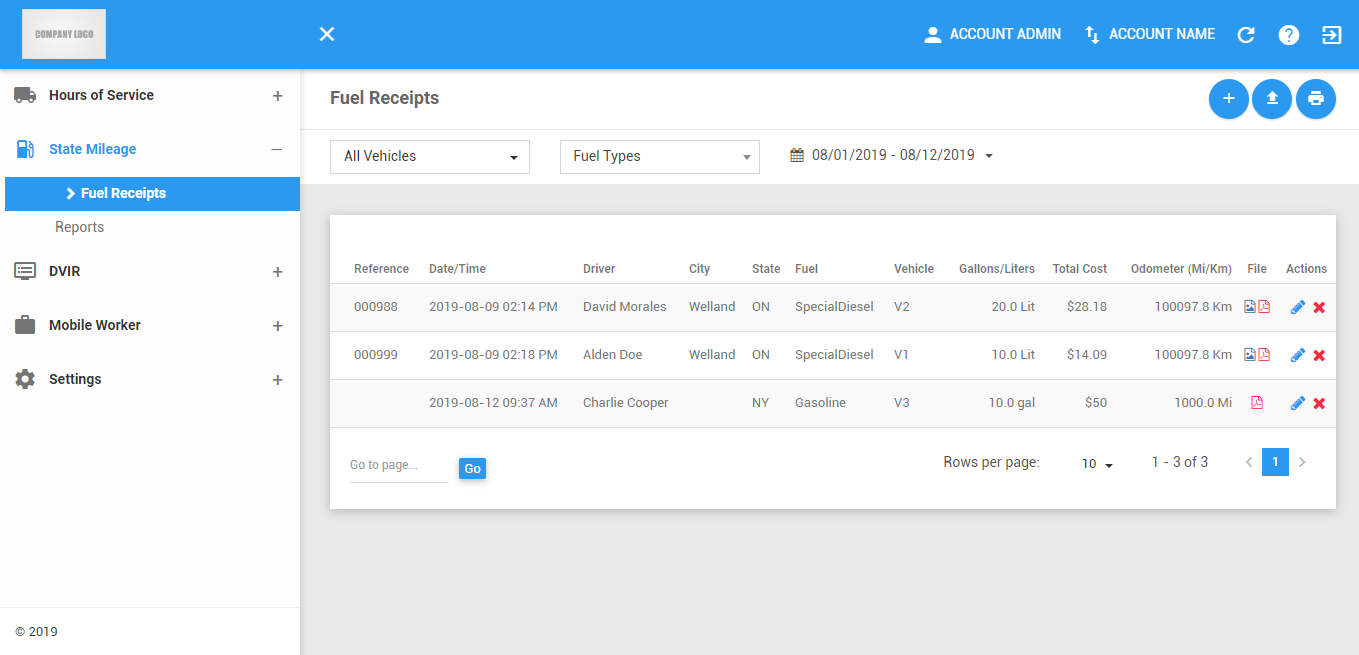This screenshot has height=655, width=1359.
Task: Open Mobile Worker menu label
Action: [95, 325]
